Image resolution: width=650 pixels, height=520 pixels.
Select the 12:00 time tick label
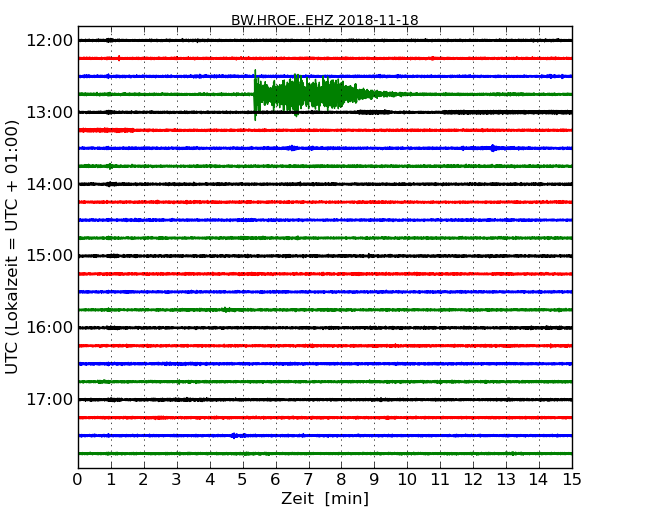(x=49, y=41)
